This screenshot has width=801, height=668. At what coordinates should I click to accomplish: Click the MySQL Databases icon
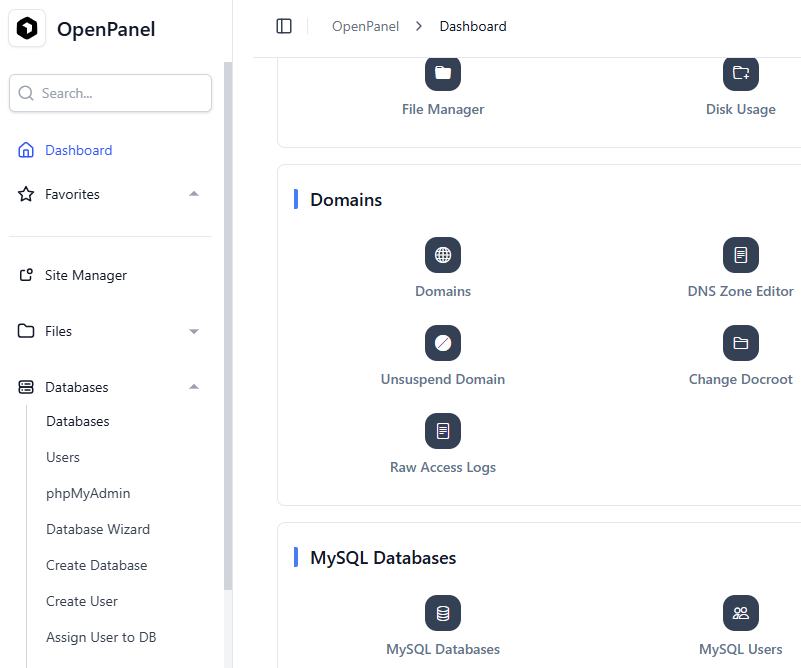[442, 613]
